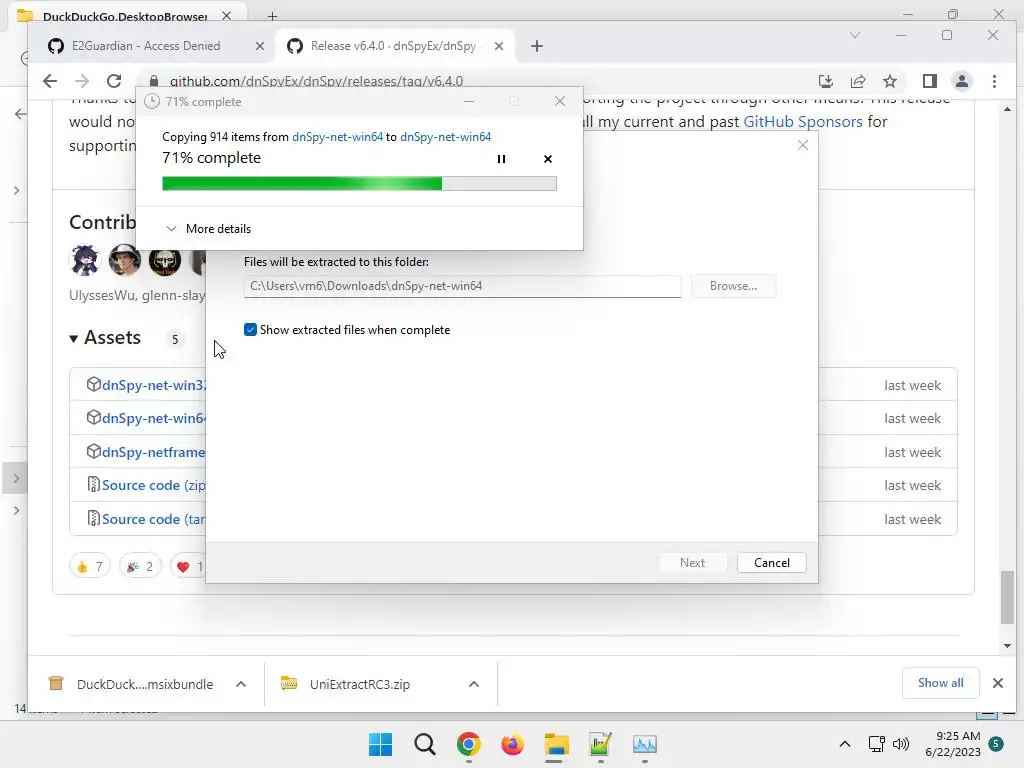Open Chrome three-dot menu

click(x=994, y=81)
